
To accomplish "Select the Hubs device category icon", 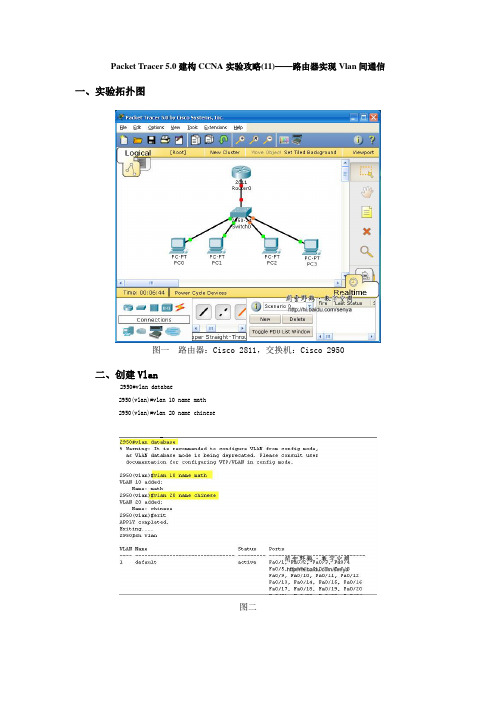I will tap(154, 308).
